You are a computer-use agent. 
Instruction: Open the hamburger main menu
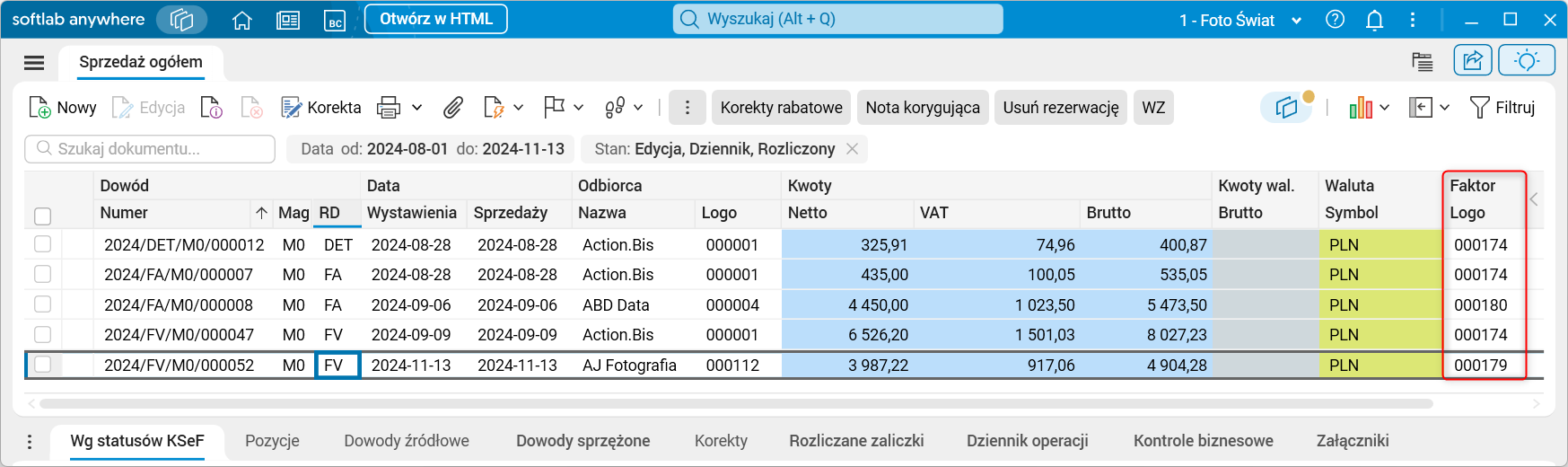tap(34, 62)
